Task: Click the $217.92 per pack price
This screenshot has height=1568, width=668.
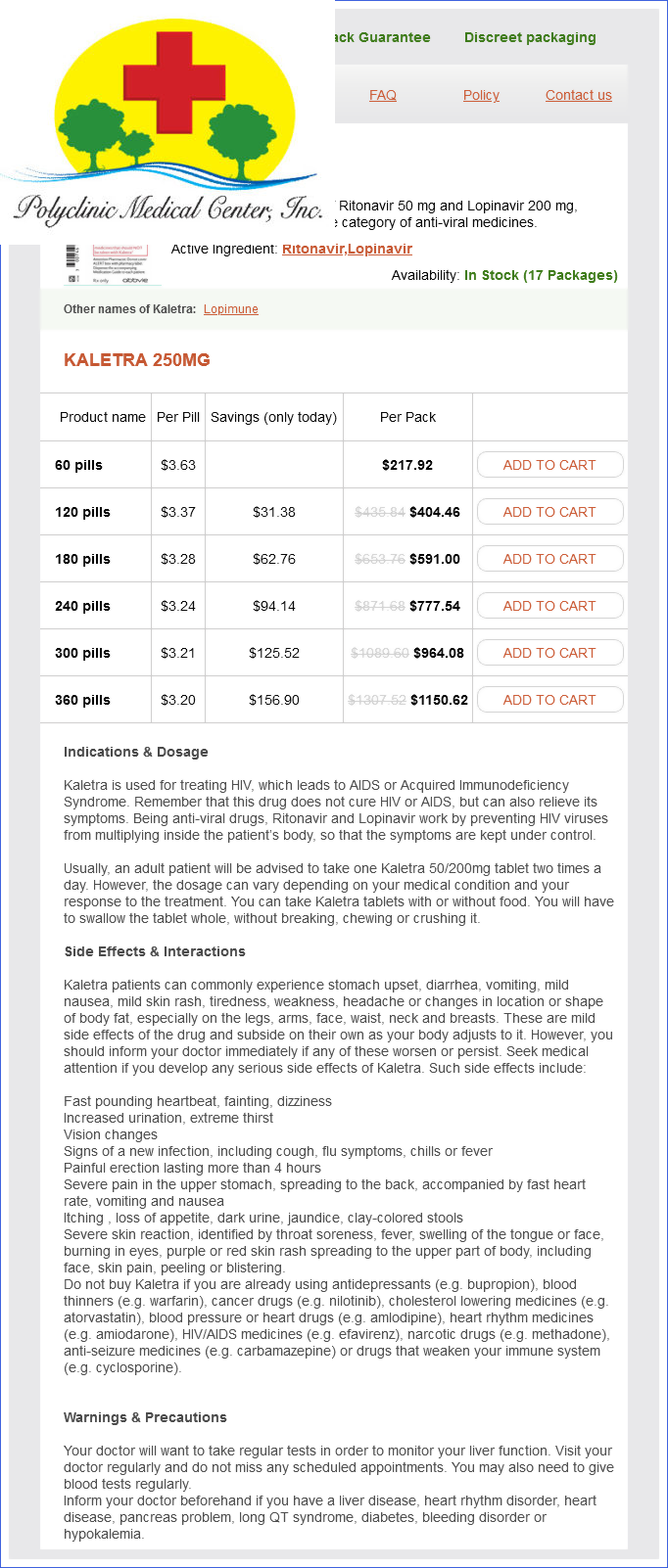Action: coord(407,465)
